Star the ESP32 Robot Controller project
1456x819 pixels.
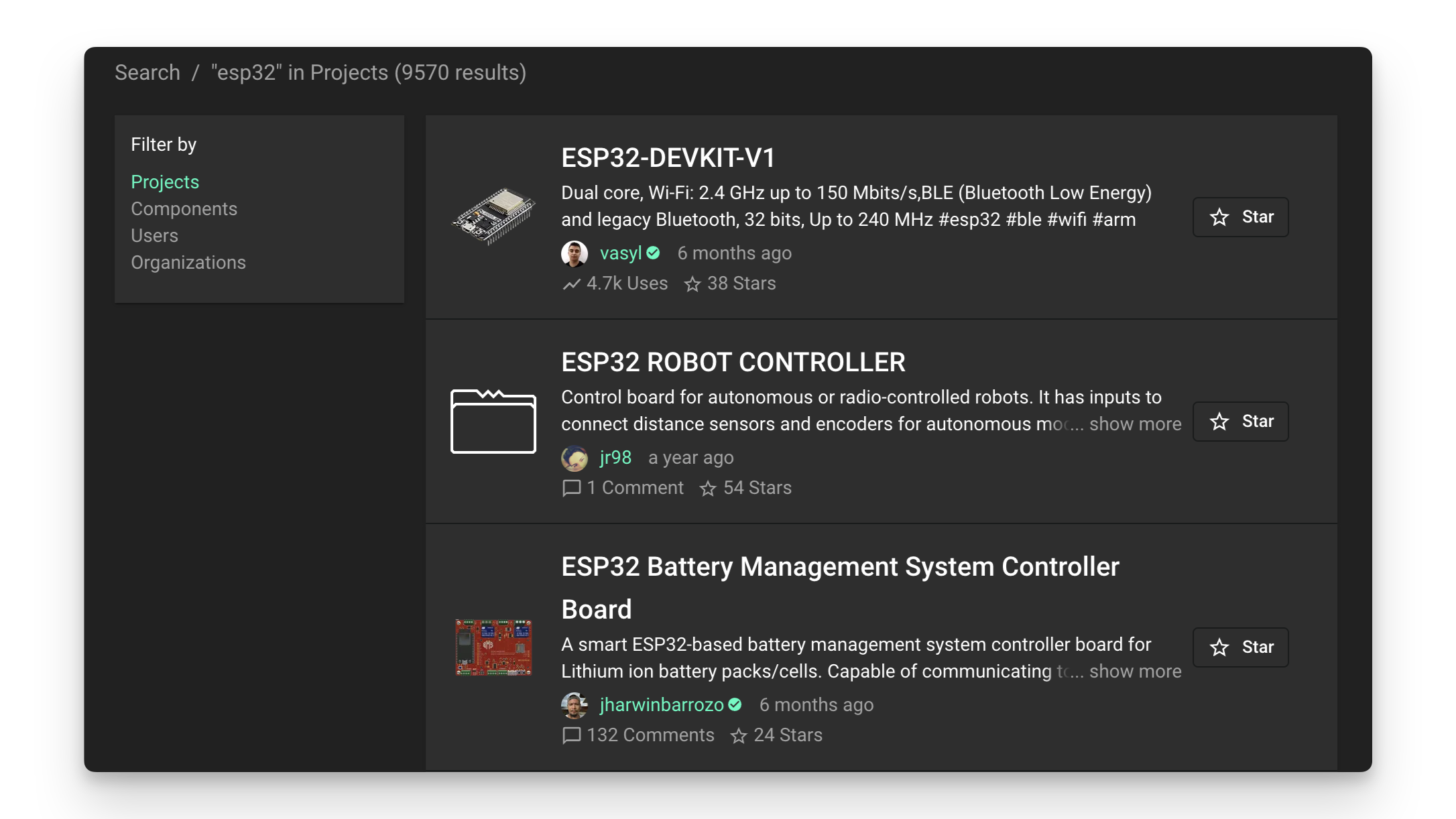pos(1240,422)
